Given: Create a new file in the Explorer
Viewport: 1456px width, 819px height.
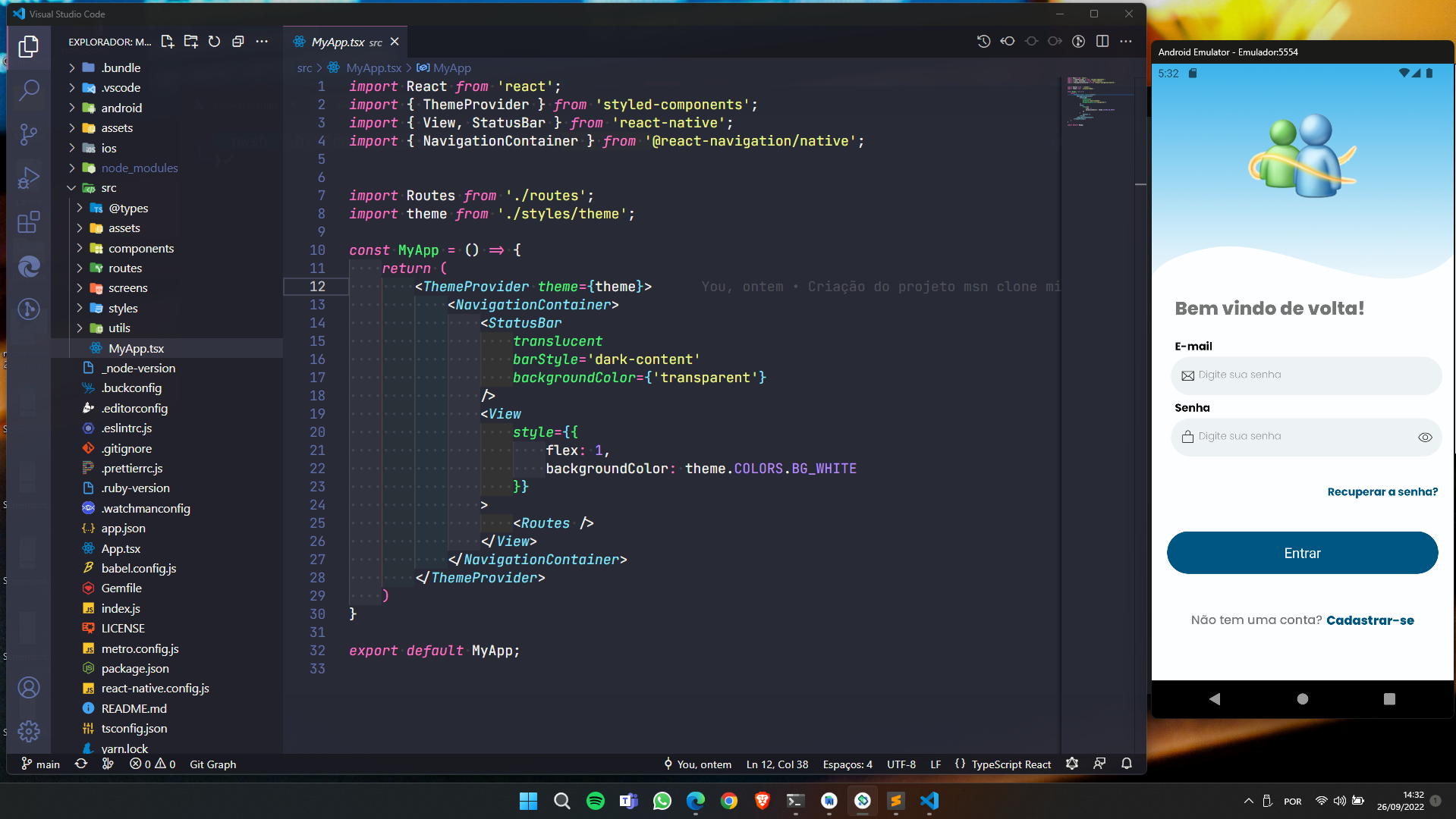Looking at the screenshot, I should pyautogui.click(x=167, y=42).
